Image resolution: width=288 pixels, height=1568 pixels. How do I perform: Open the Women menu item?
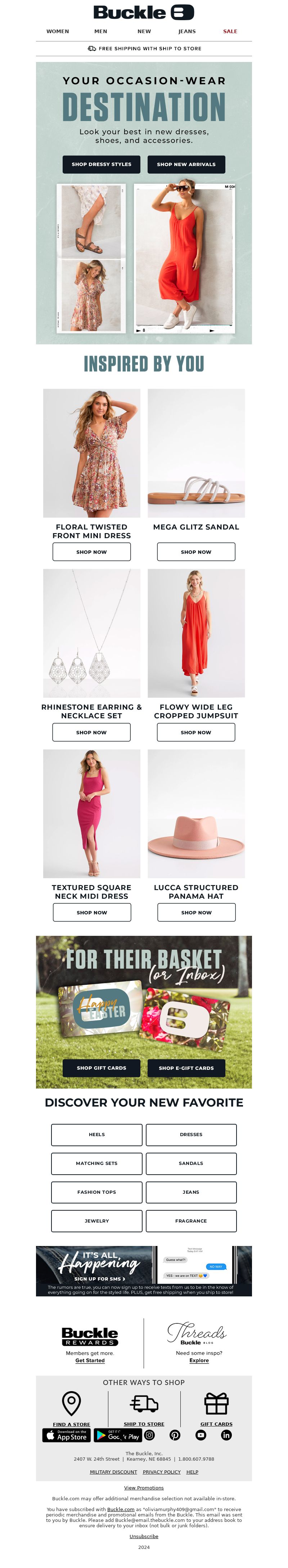[x=58, y=31]
